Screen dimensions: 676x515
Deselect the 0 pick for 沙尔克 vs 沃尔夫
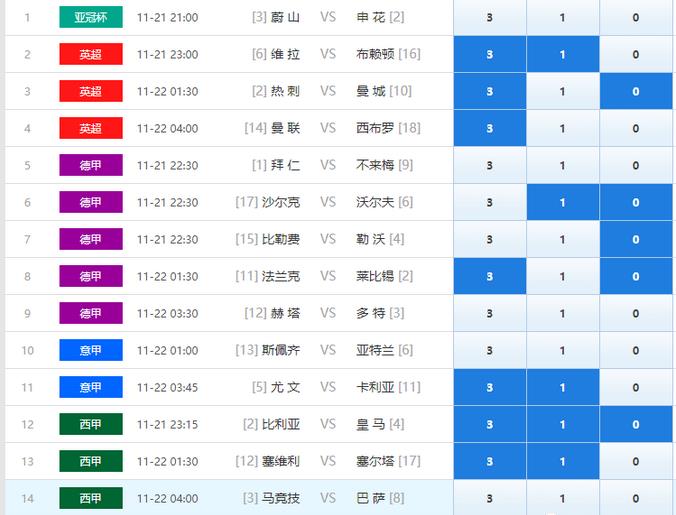[x=636, y=203]
